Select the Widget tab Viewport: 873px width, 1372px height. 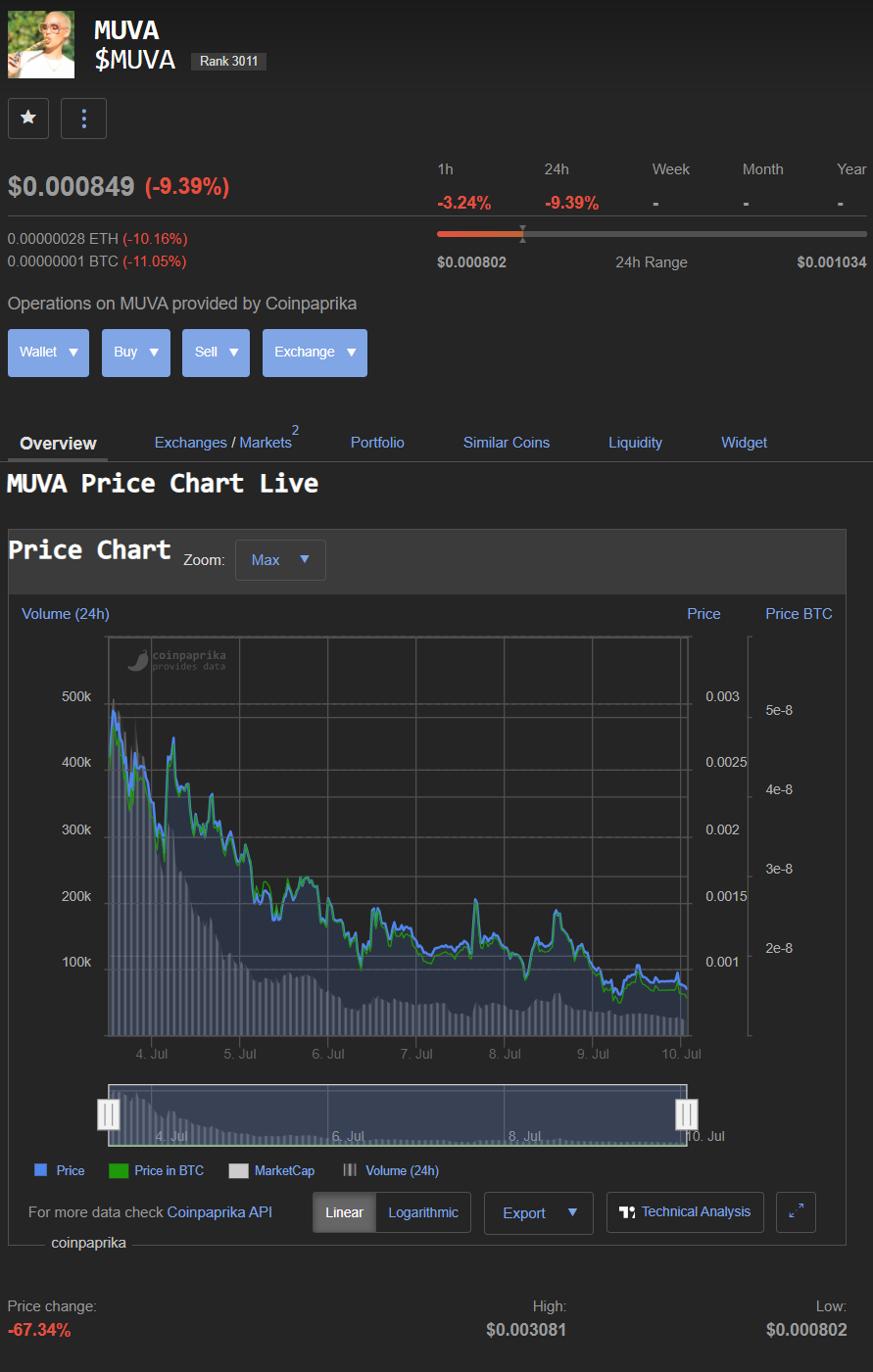point(744,443)
